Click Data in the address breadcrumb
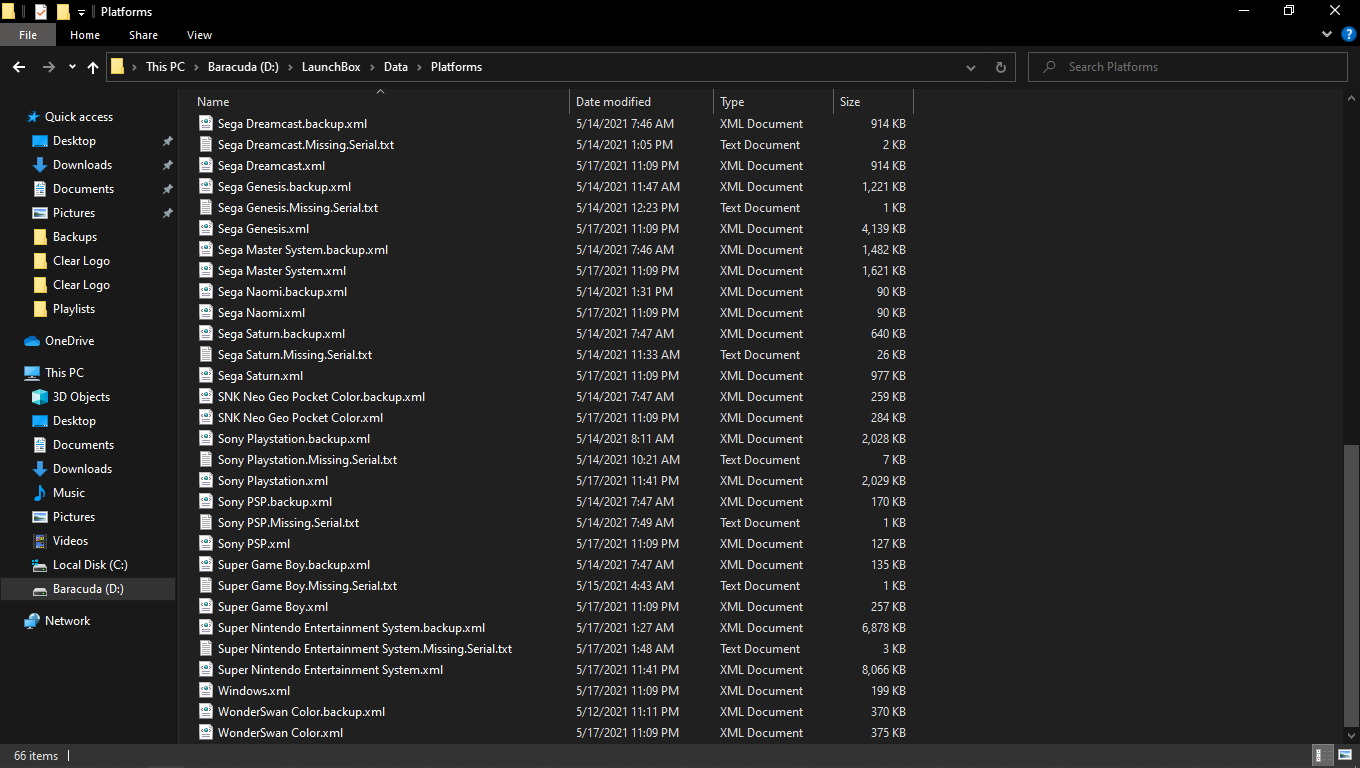1360x768 pixels. 396,67
